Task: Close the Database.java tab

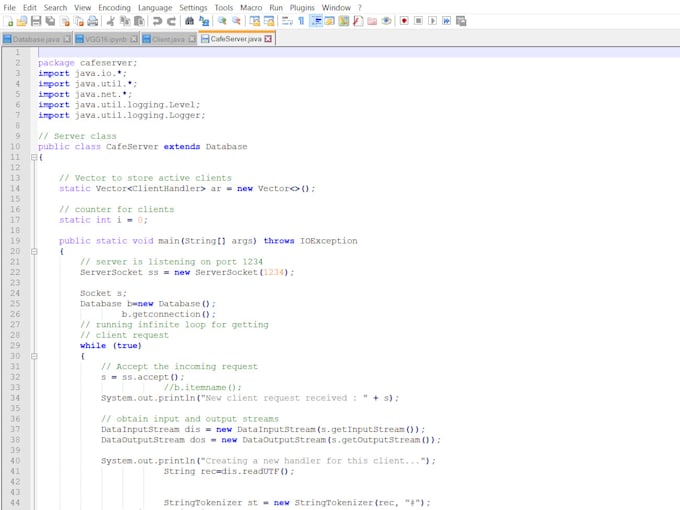Action: [x=67, y=39]
